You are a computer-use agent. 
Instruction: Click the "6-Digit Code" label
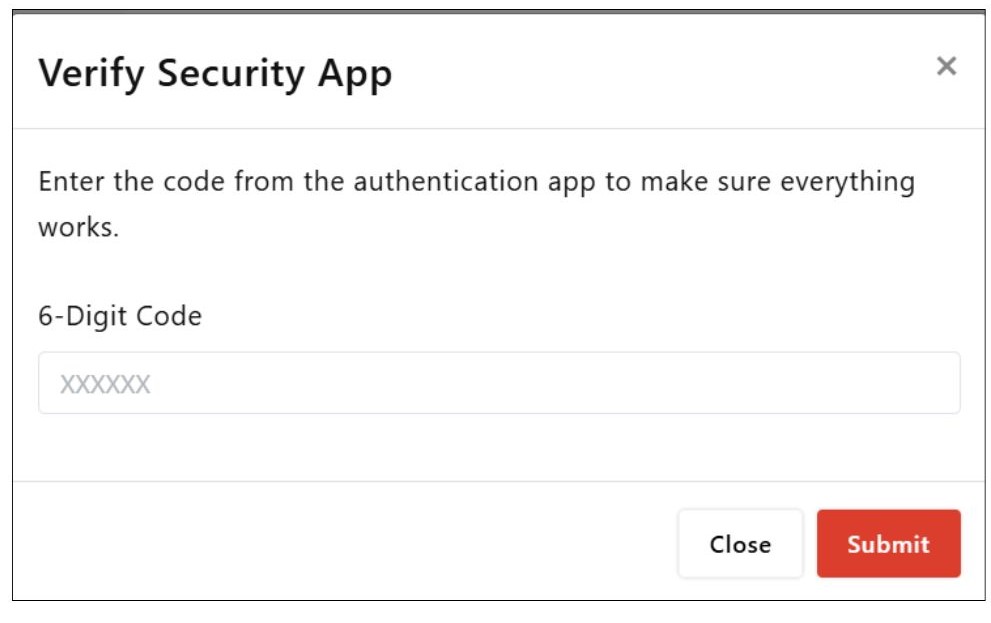[120, 316]
